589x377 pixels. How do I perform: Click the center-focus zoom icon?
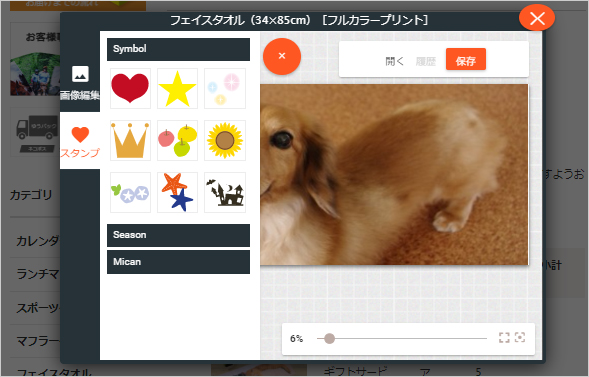tap(520, 338)
